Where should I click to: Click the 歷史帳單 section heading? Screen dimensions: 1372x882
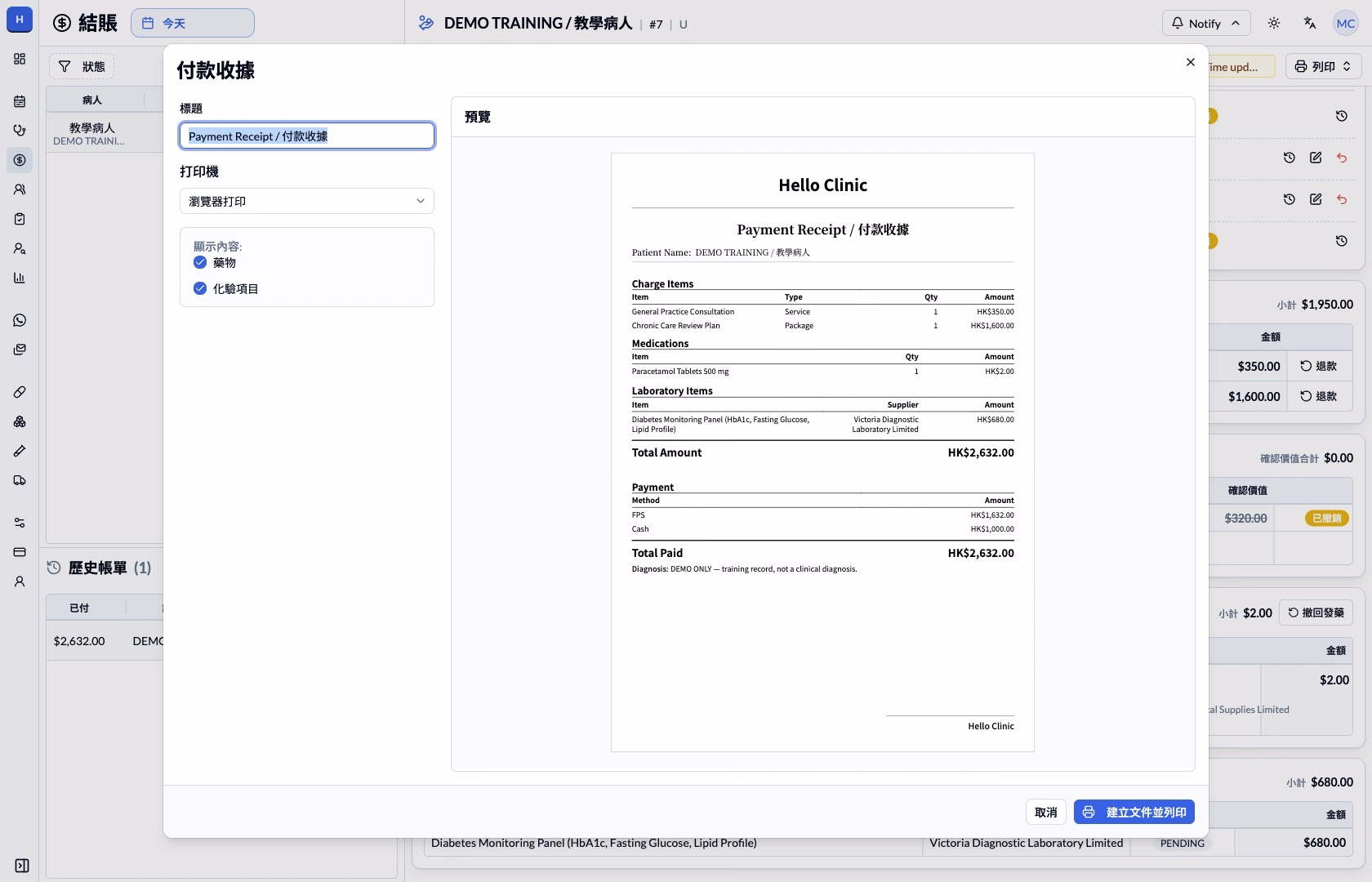tap(98, 568)
